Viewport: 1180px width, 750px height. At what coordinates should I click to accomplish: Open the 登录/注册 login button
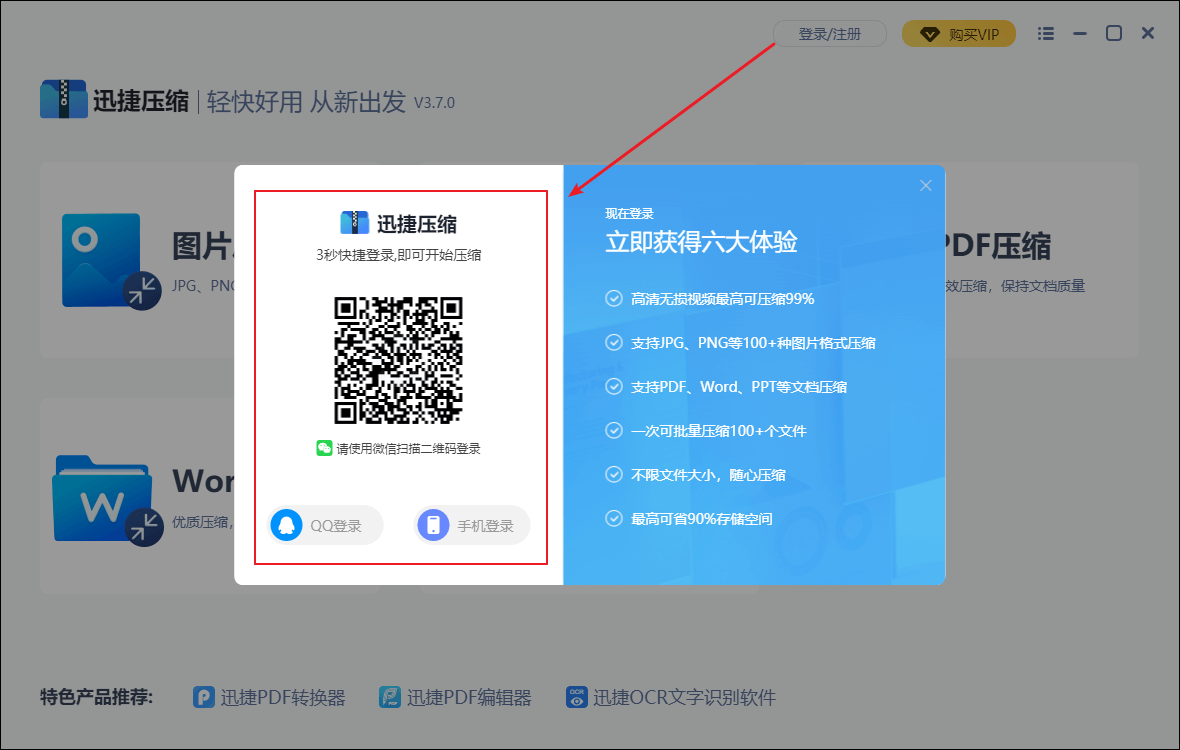pos(829,34)
